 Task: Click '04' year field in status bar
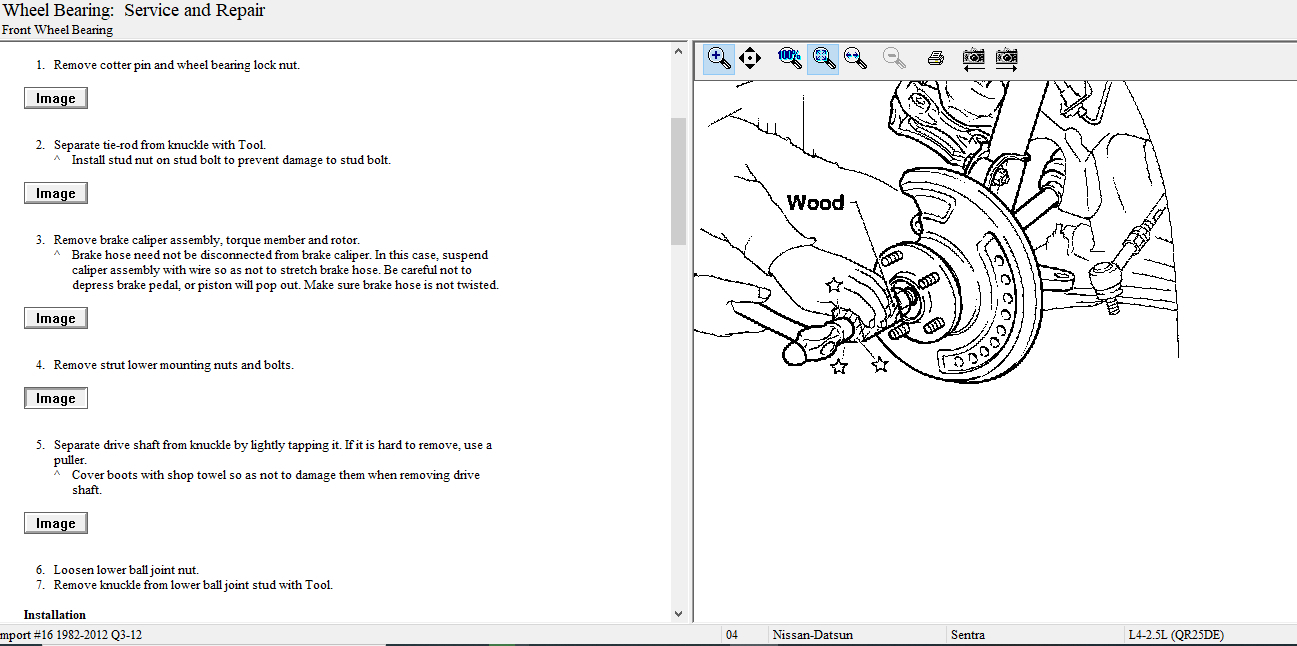pos(732,635)
